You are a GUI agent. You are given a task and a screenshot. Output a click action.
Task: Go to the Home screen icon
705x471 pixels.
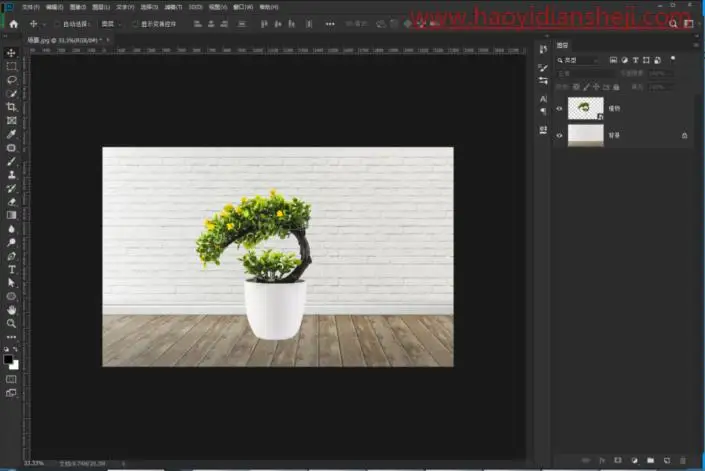(13, 24)
